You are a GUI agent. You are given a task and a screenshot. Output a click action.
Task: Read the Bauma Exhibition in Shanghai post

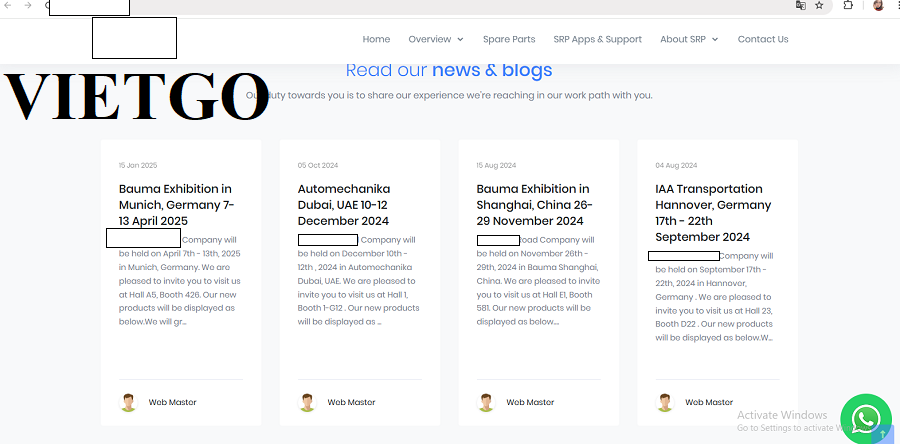[x=533, y=204]
